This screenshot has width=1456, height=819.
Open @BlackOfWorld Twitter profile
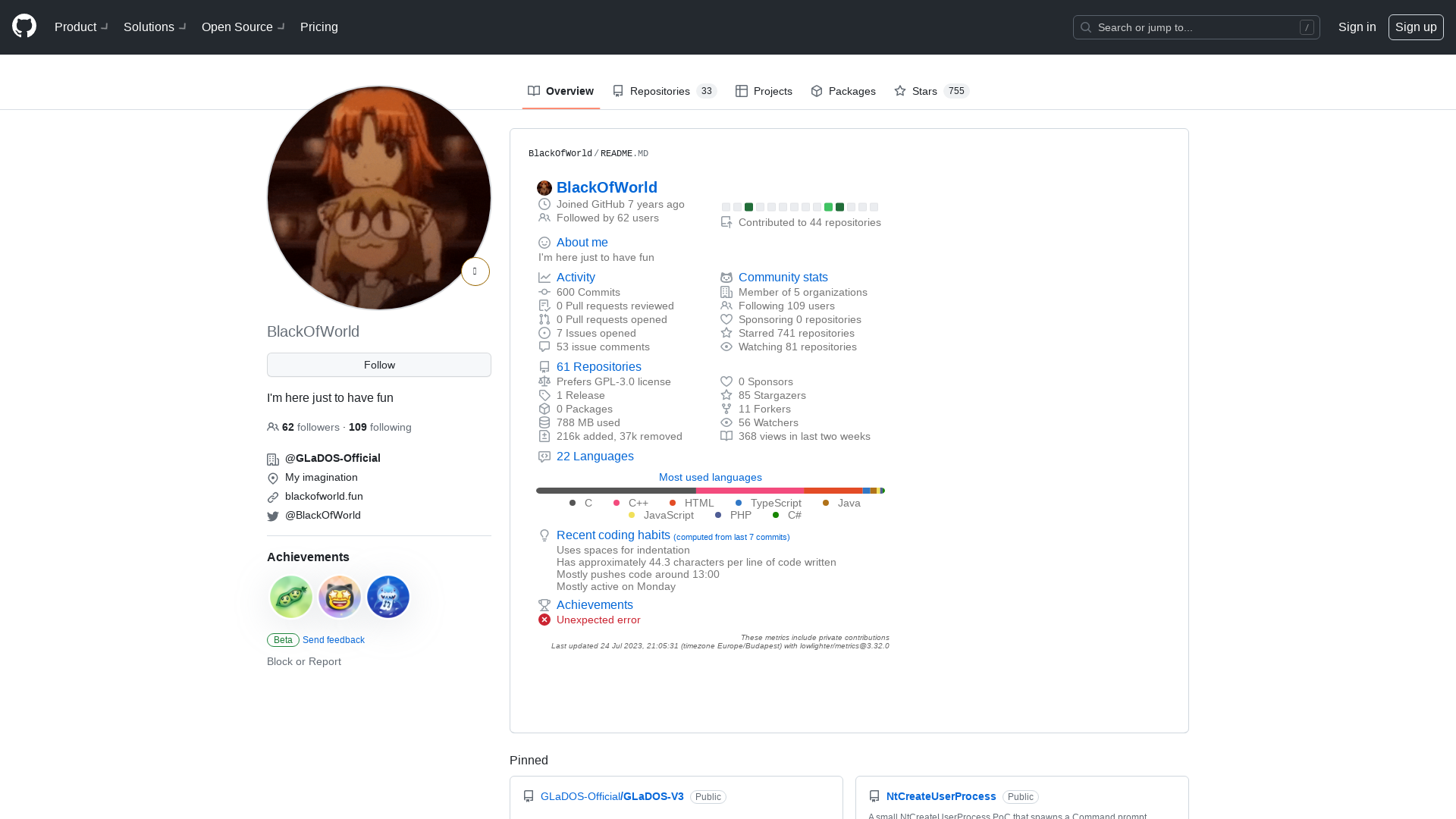pos(323,515)
